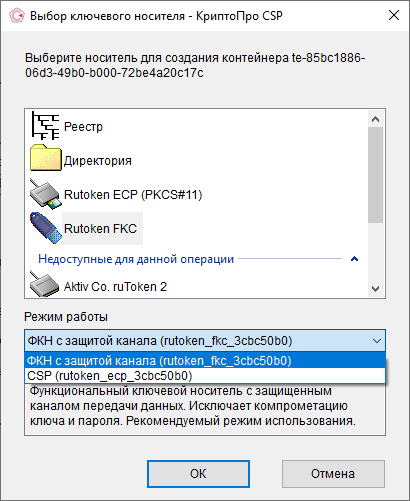Click the КриптоПро CSP logo in title bar

pyautogui.click(x=17, y=16)
